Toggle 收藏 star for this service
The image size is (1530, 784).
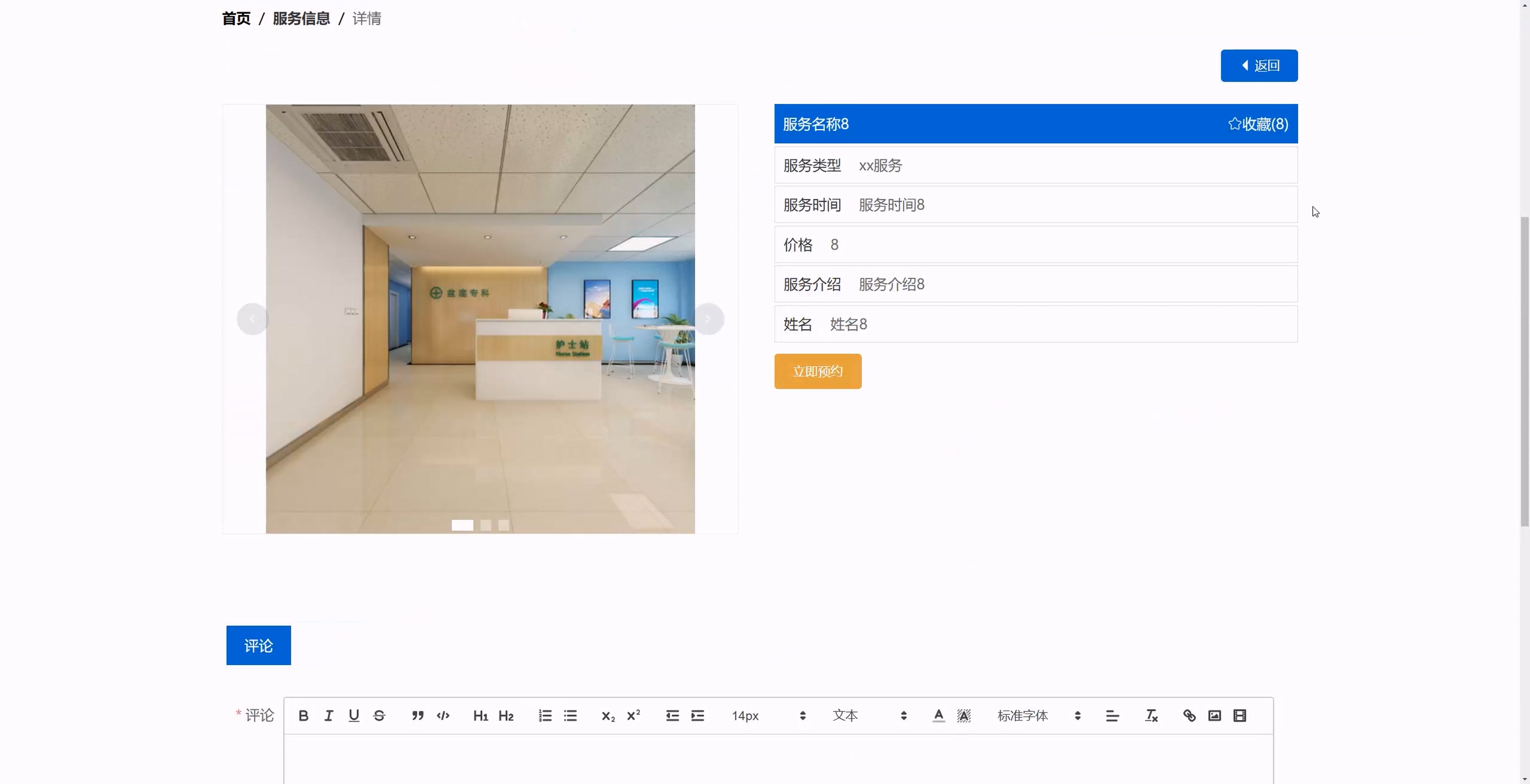[1257, 124]
